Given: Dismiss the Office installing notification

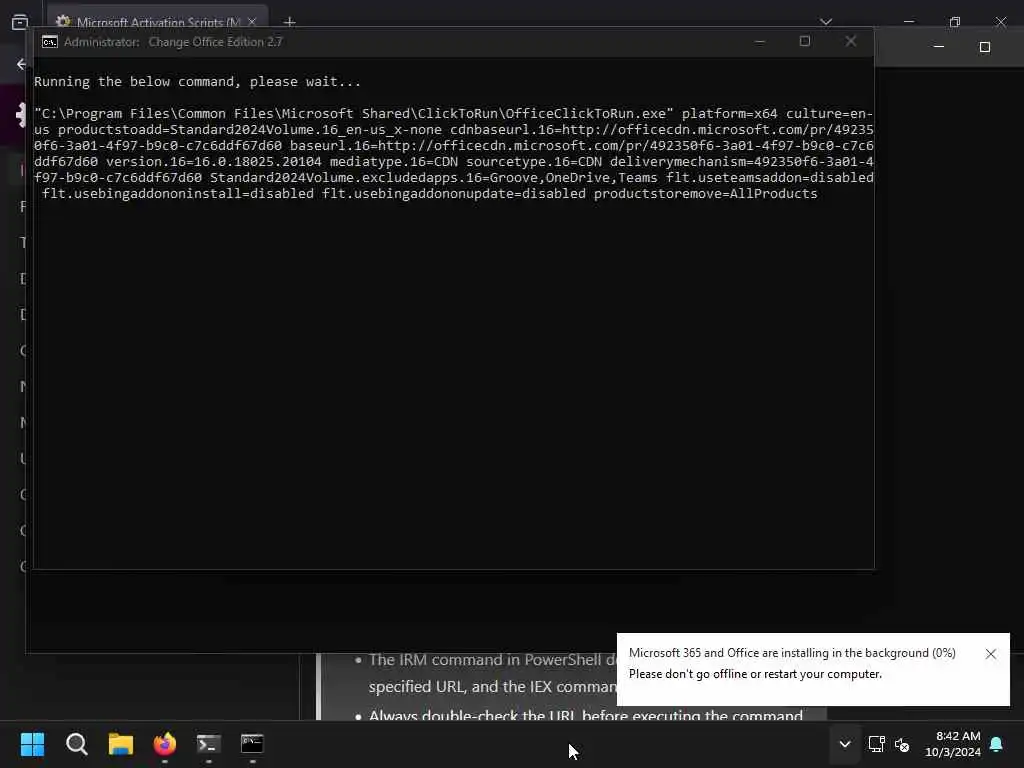Looking at the screenshot, I should click(991, 654).
